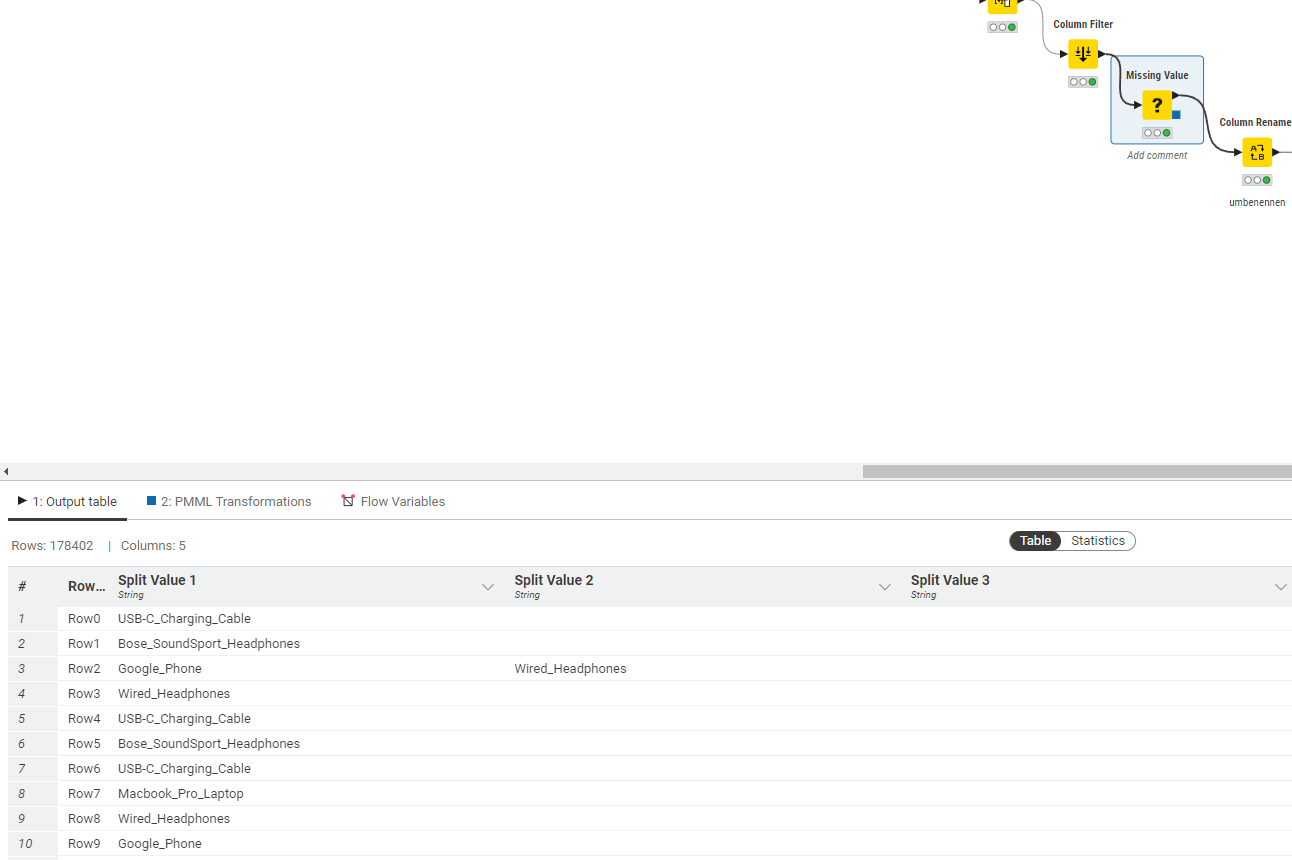Select the Column Rename node icon

(1257, 152)
